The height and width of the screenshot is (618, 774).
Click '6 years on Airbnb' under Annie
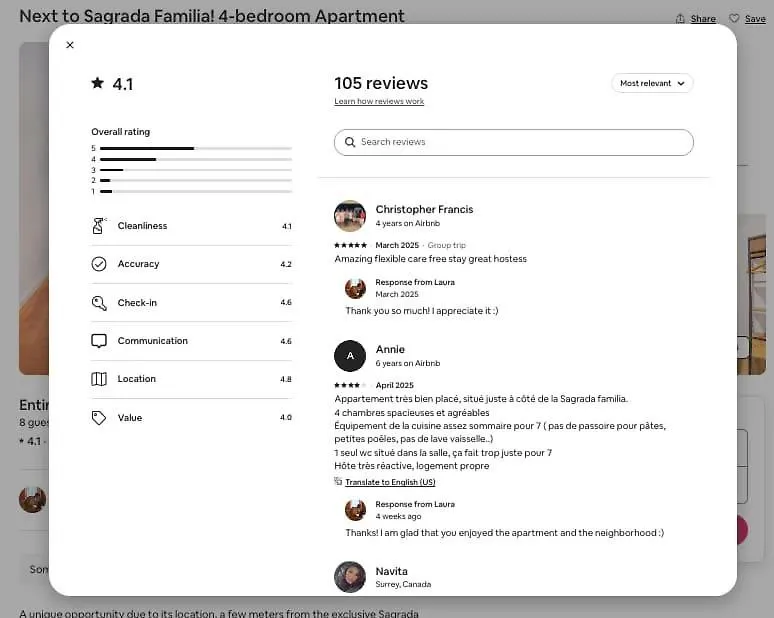pyautogui.click(x=408, y=363)
